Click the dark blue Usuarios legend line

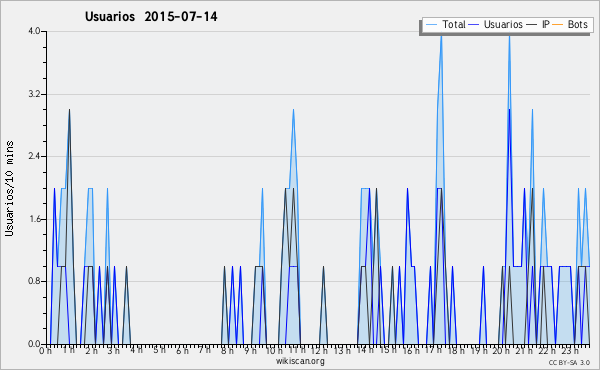[x=474, y=25]
